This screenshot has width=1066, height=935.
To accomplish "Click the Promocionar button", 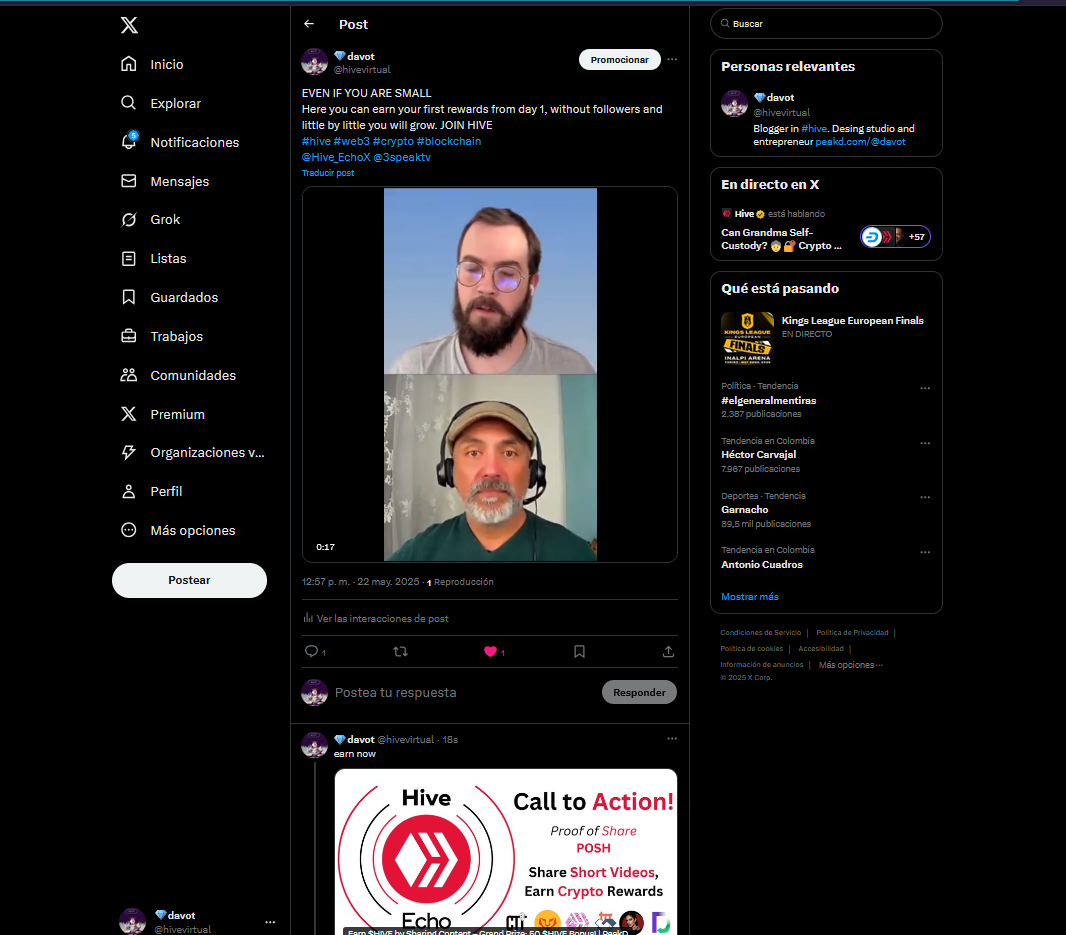I will click(619, 60).
